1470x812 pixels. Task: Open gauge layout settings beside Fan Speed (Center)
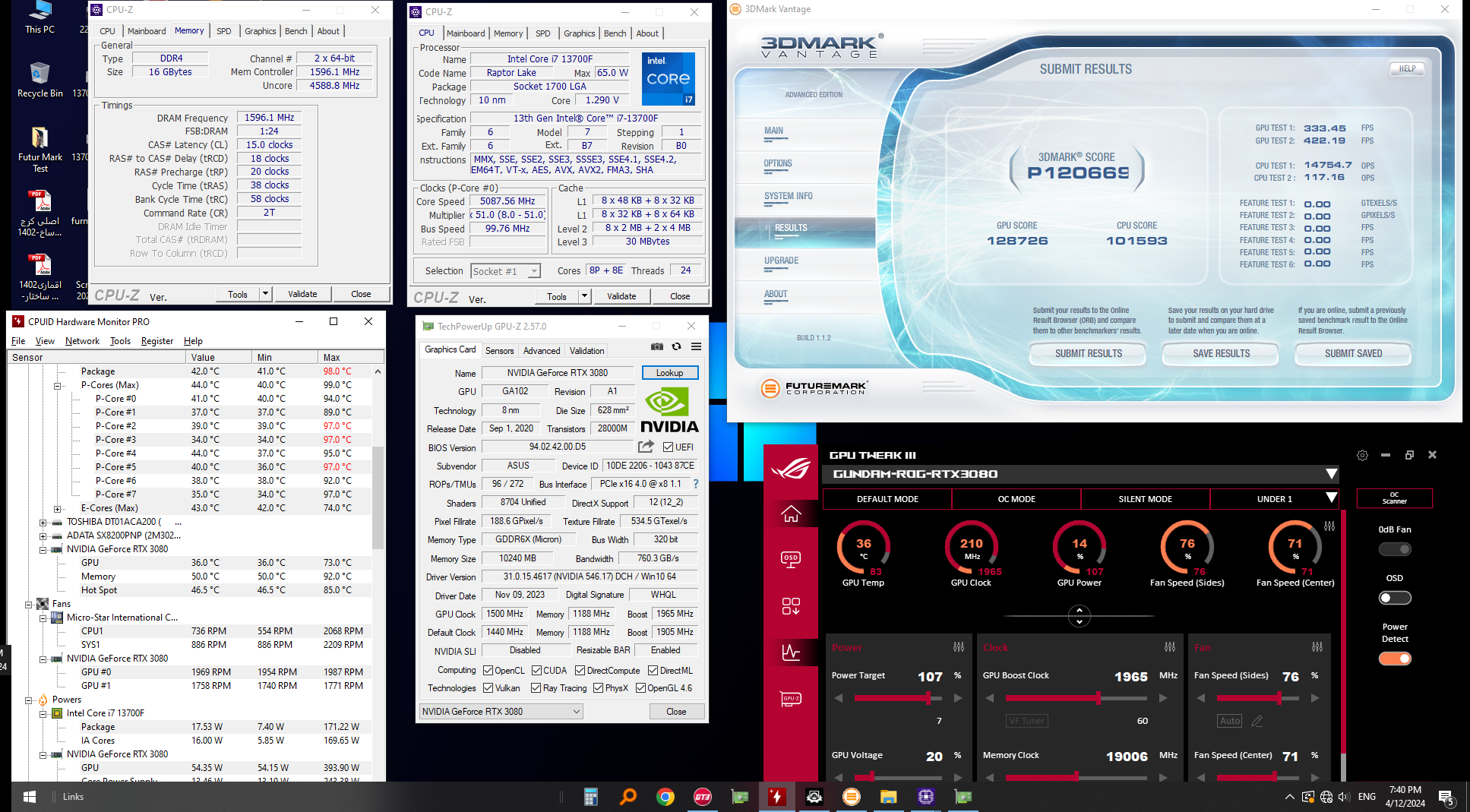pos(1329,526)
